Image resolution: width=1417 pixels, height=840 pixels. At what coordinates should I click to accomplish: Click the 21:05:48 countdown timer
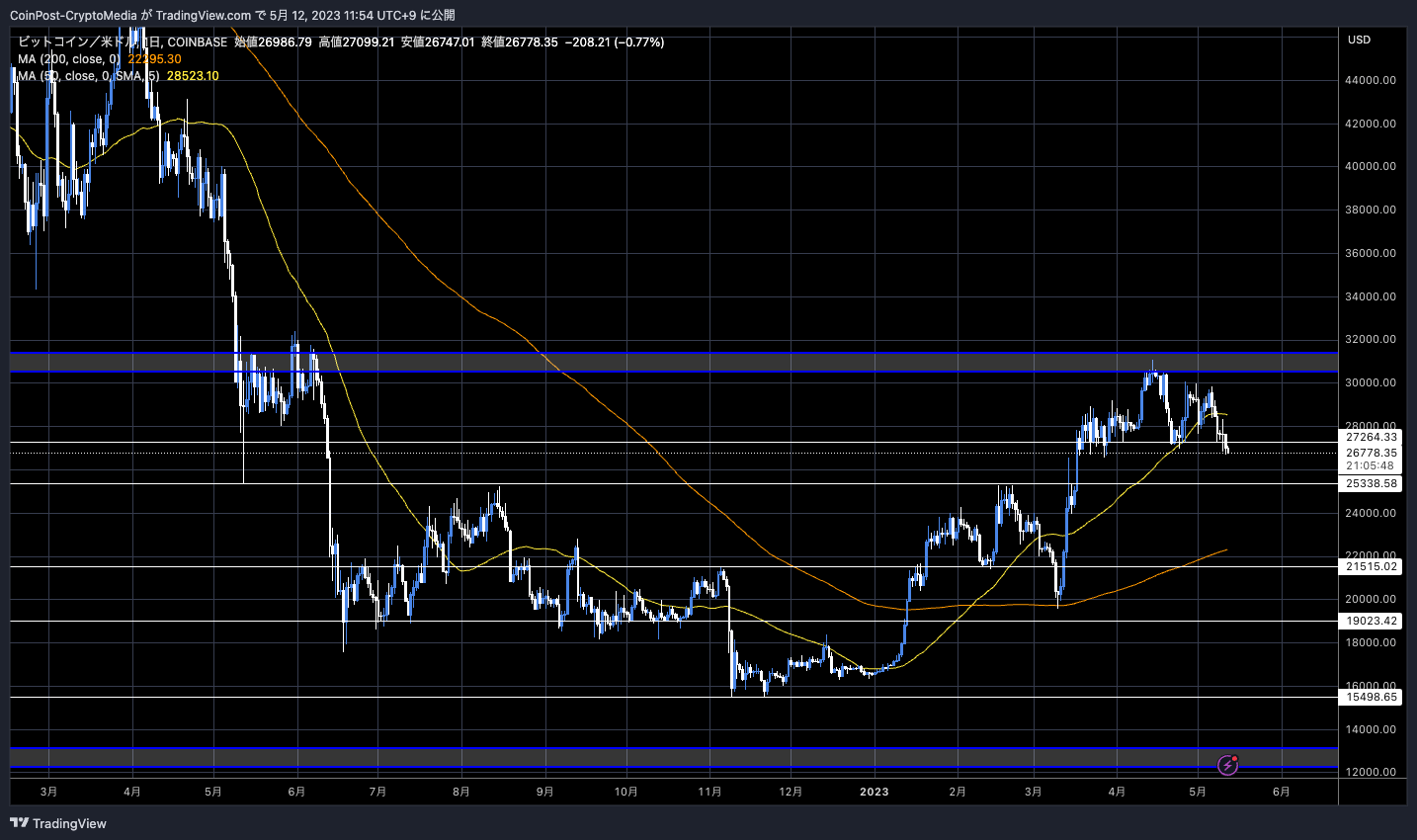(1370, 466)
